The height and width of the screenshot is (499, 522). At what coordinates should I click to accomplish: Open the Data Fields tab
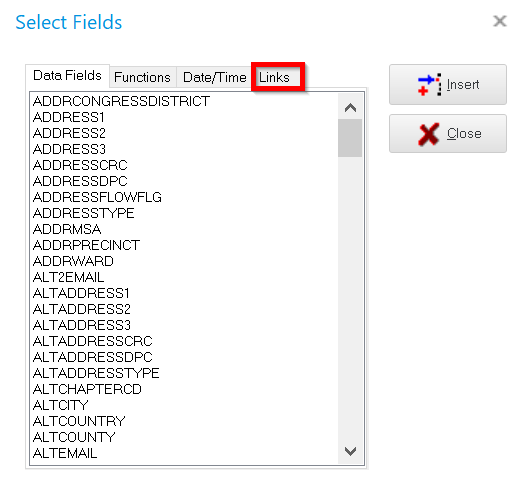[x=67, y=76]
